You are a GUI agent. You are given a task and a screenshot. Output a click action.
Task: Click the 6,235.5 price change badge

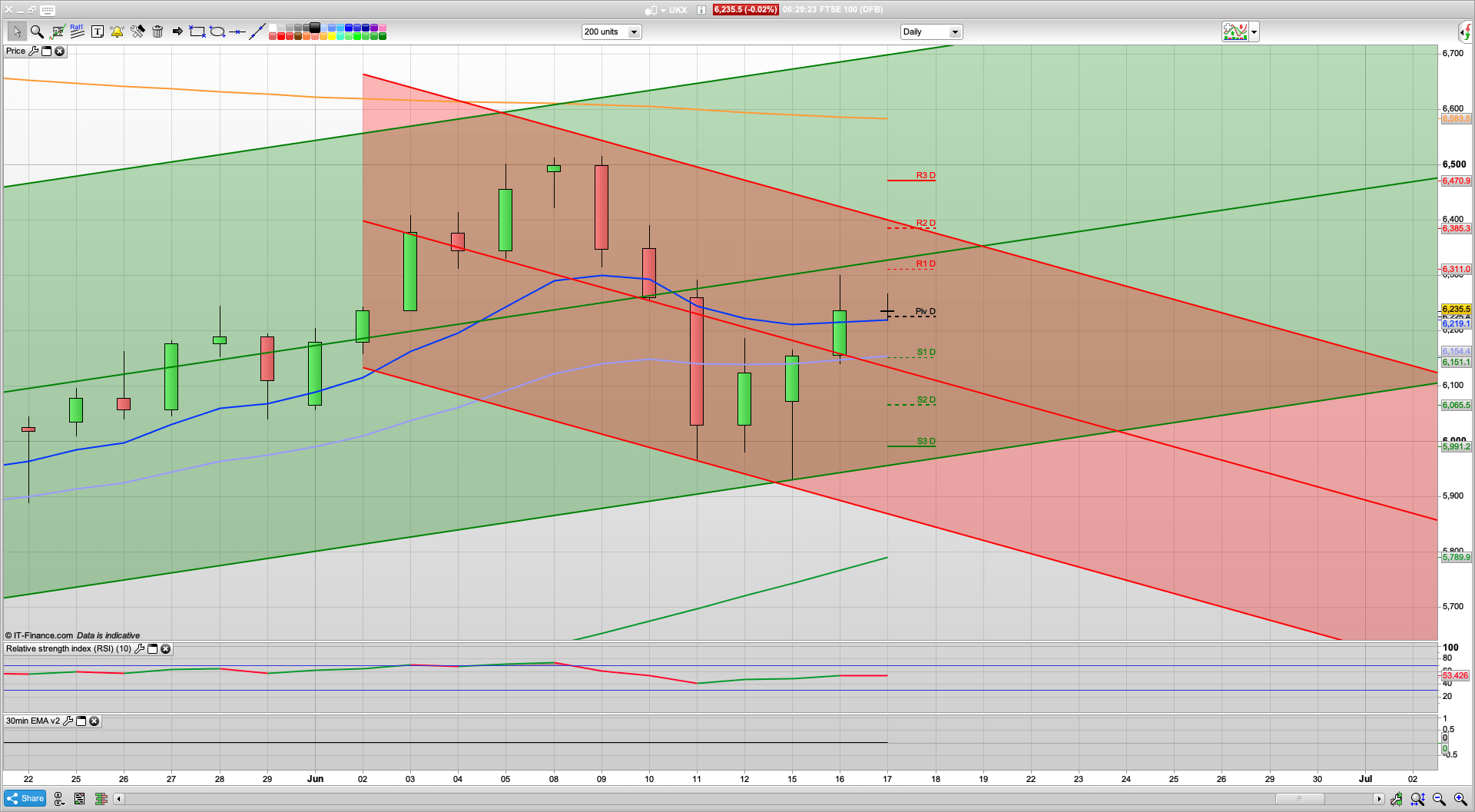pos(745,9)
